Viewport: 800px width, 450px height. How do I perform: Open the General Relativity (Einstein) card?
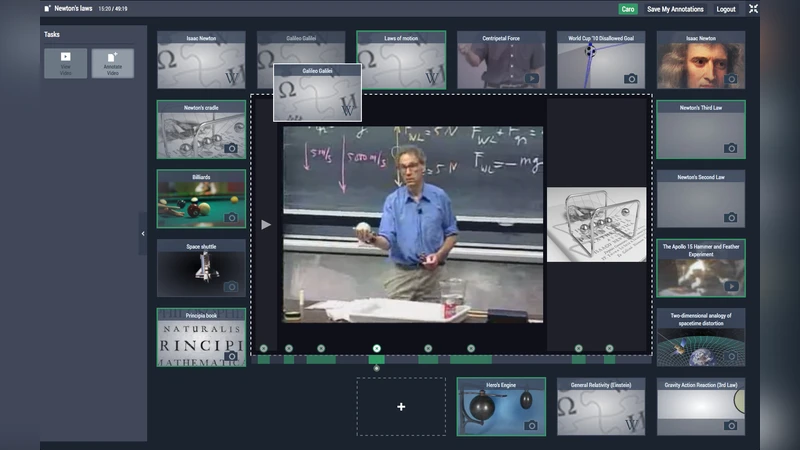pyautogui.click(x=601, y=406)
